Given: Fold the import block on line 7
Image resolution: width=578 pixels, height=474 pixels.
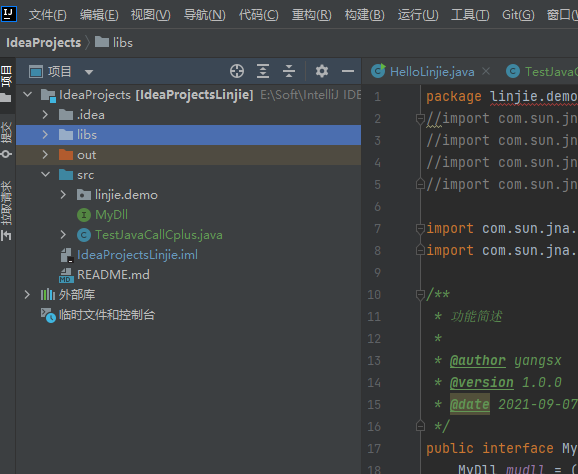Looking at the screenshot, I should pos(420,229).
